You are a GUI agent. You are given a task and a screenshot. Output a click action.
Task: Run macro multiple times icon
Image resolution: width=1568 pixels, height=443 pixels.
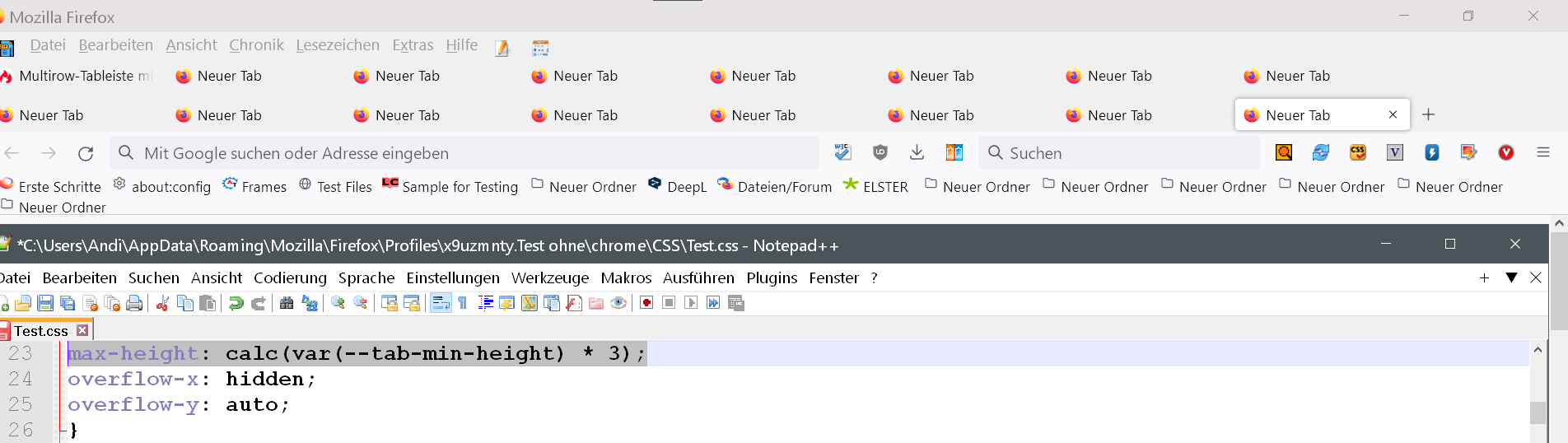click(713, 303)
